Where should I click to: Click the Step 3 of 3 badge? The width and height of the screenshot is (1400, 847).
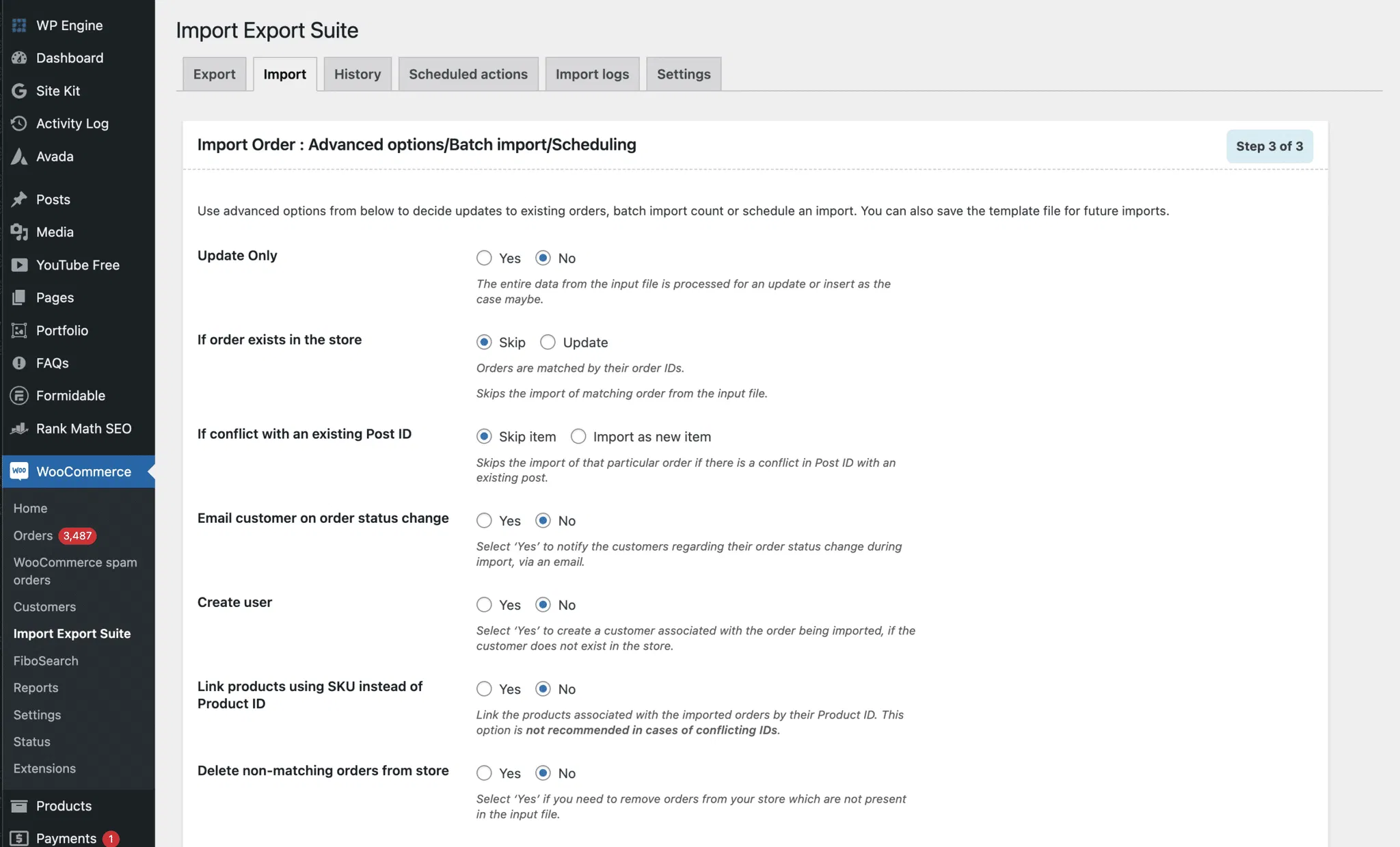tap(1269, 146)
